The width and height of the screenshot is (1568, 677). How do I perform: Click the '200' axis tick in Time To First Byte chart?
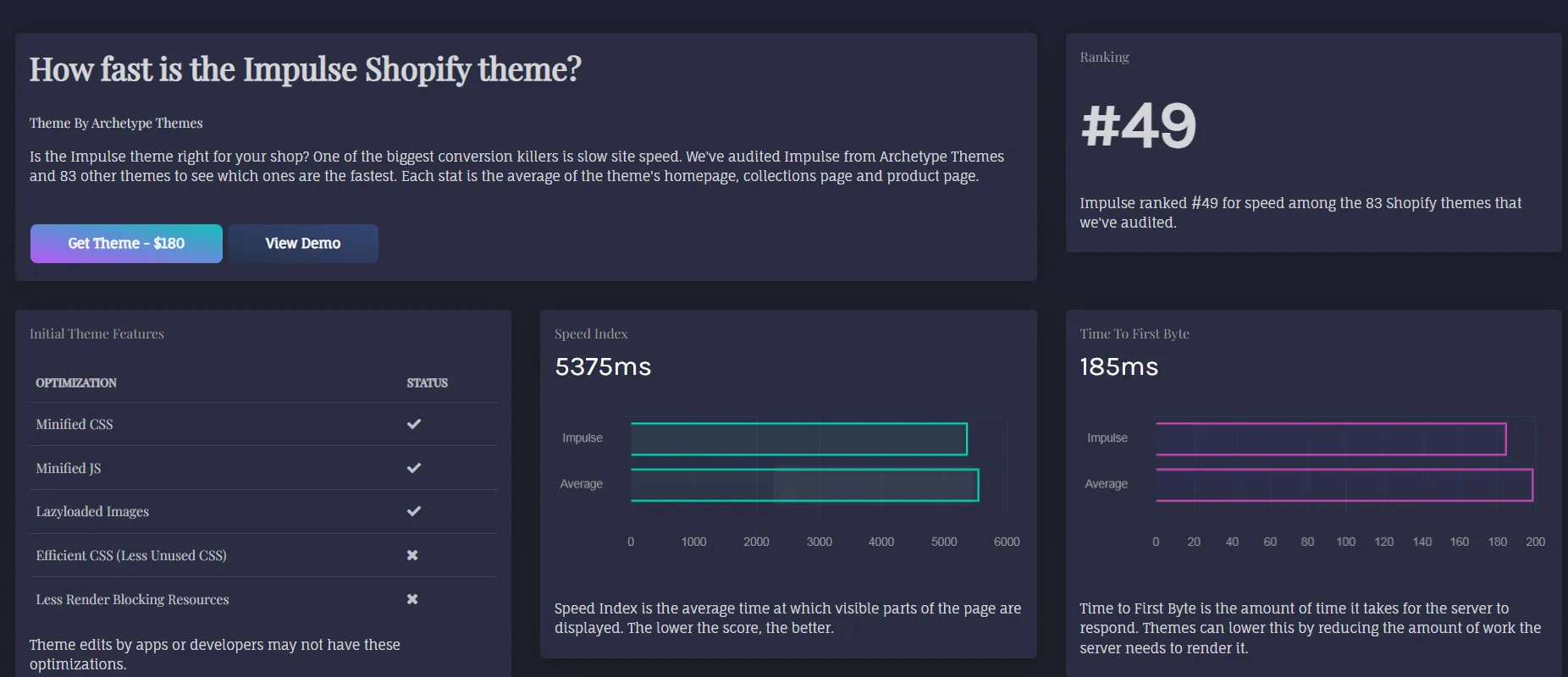click(x=1536, y=542)
